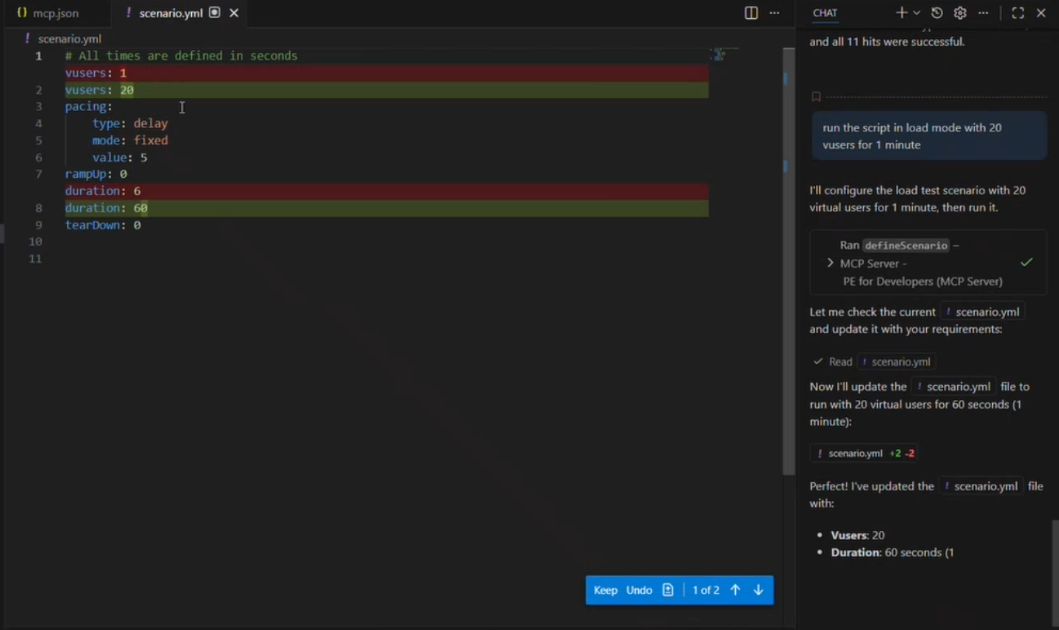This screenshot has width=1059, height=630.
Task: Open chat history
Action: pyautogui.click(x=937, y=13)
